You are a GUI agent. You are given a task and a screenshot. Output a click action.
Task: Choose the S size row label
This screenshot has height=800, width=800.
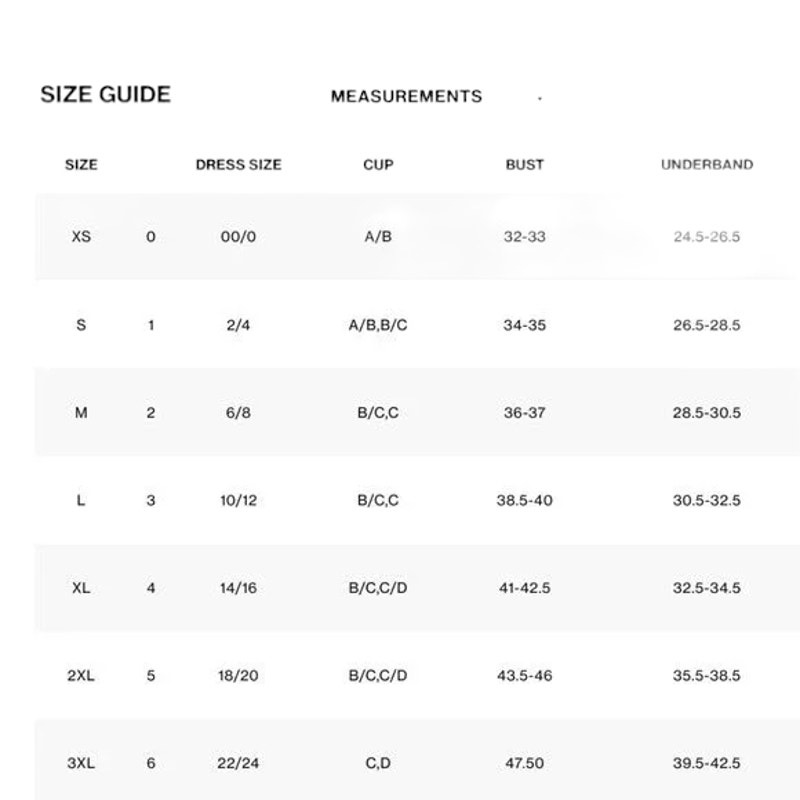tap(81, 325)
